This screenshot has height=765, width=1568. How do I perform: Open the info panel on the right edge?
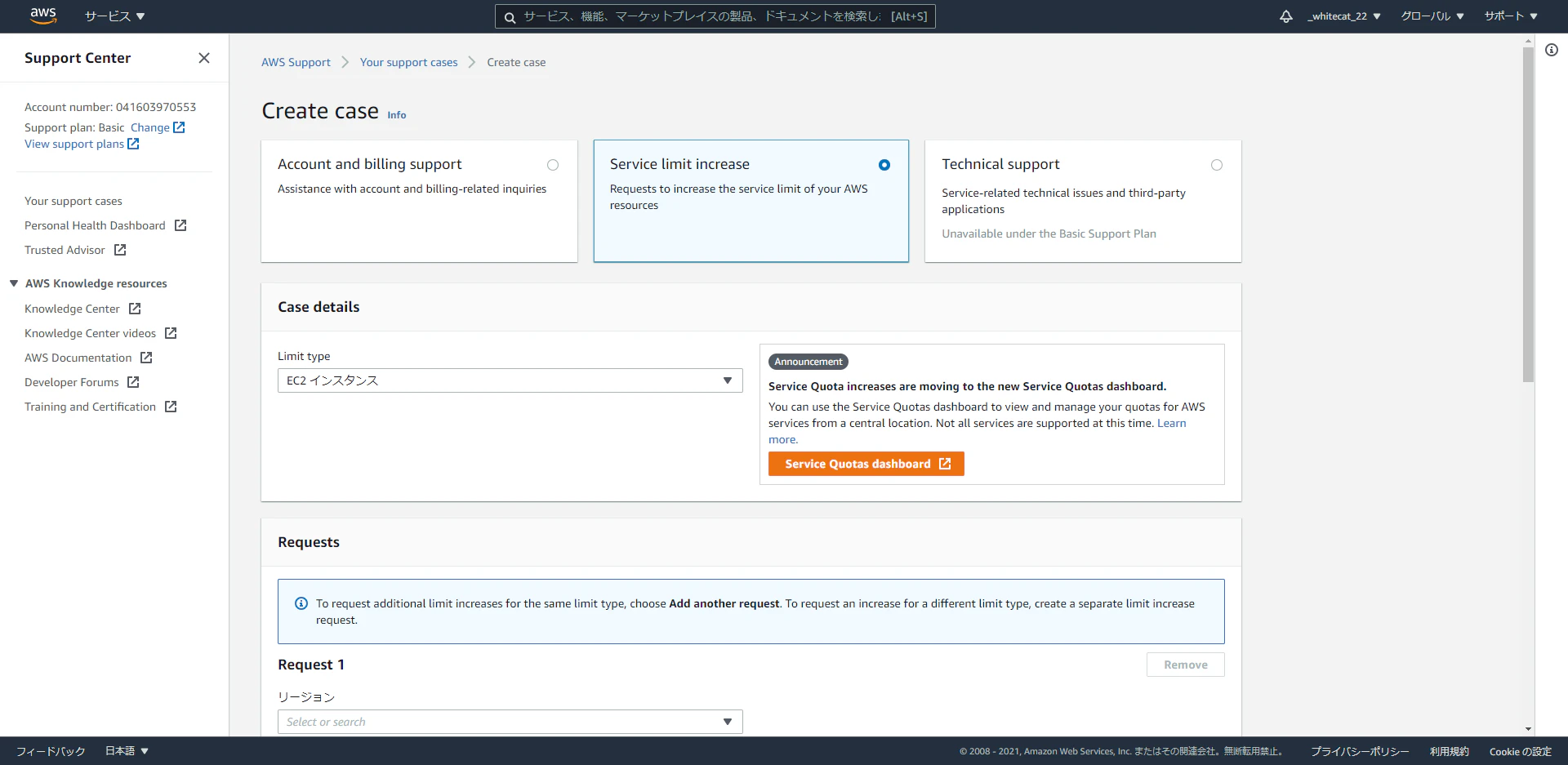coord(1552,50)
